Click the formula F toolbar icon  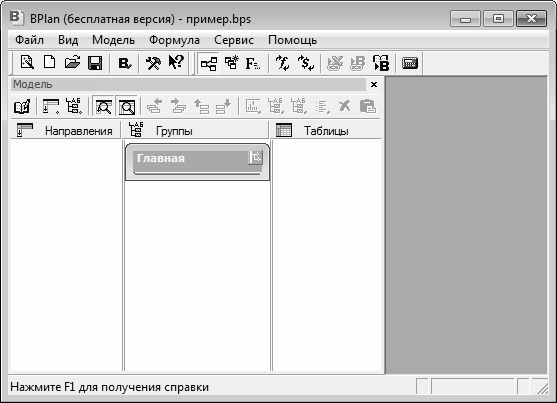pyautogui.click(x=253, y=63)
